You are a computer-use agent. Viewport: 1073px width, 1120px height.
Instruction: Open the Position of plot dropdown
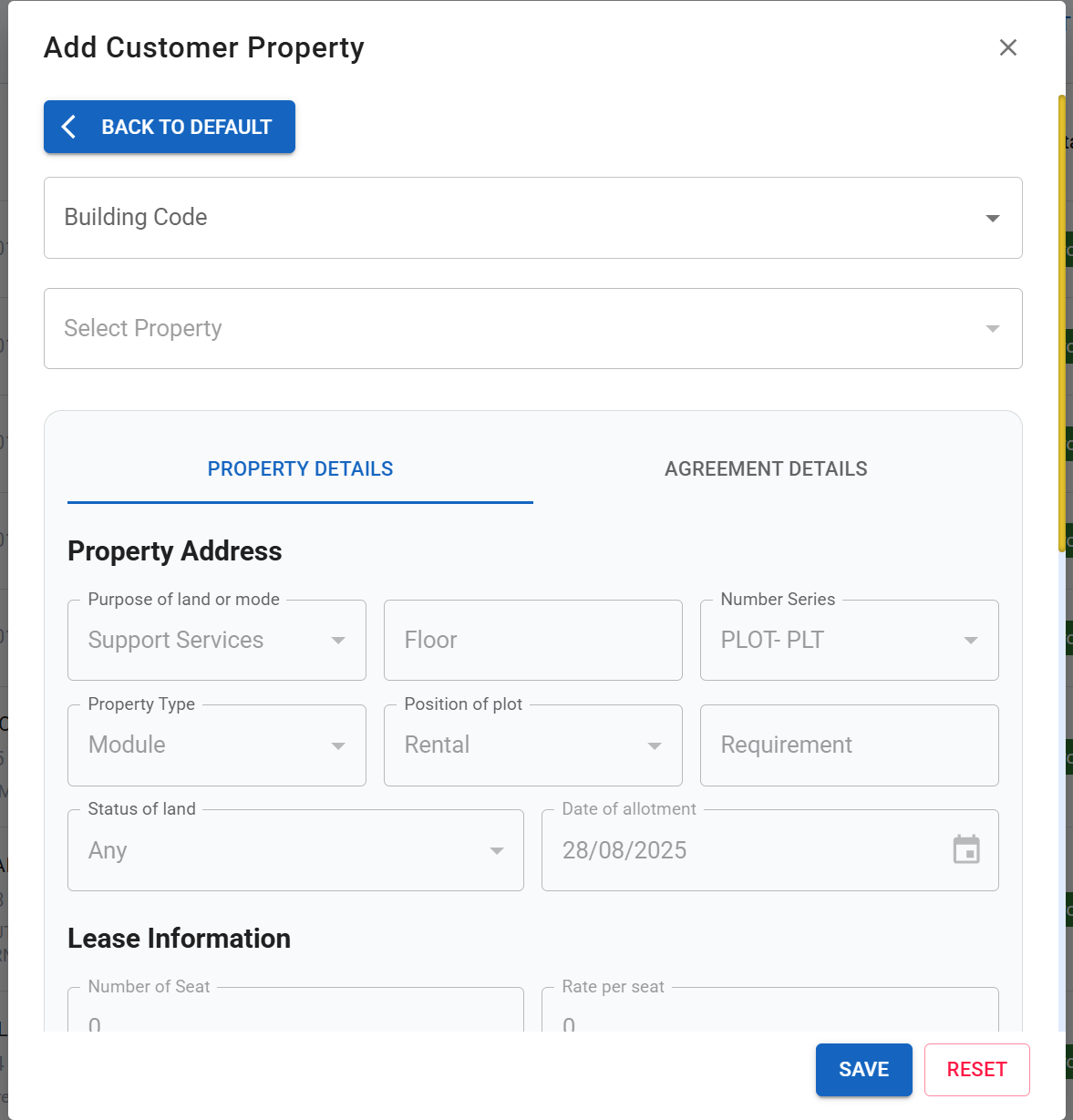(655, 745)
